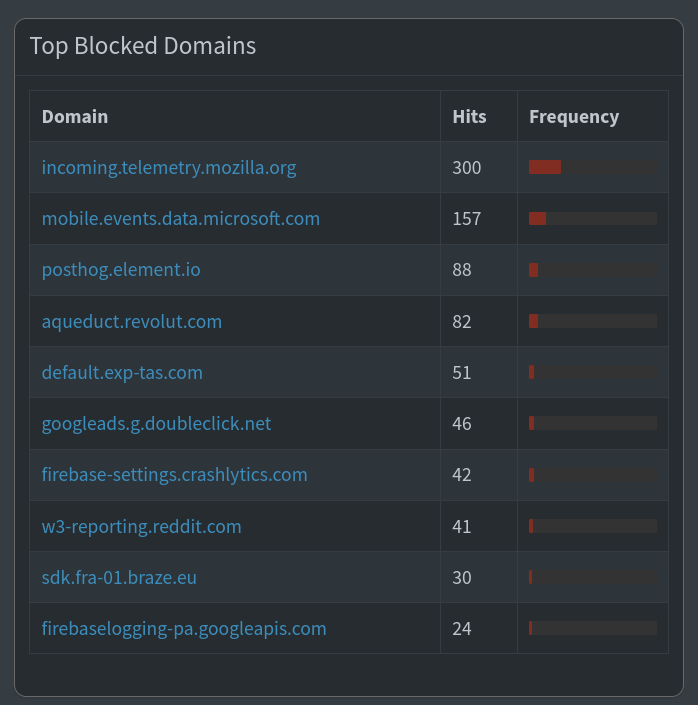Click frequency bar for googleads doubleclick row
This screenshot has width=698, height=705.
tap(593, 423)
